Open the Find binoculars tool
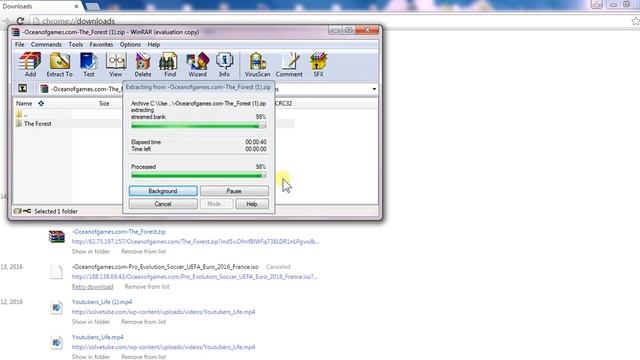The width and height of the screenshot is (640, 360). pos(169,64)
